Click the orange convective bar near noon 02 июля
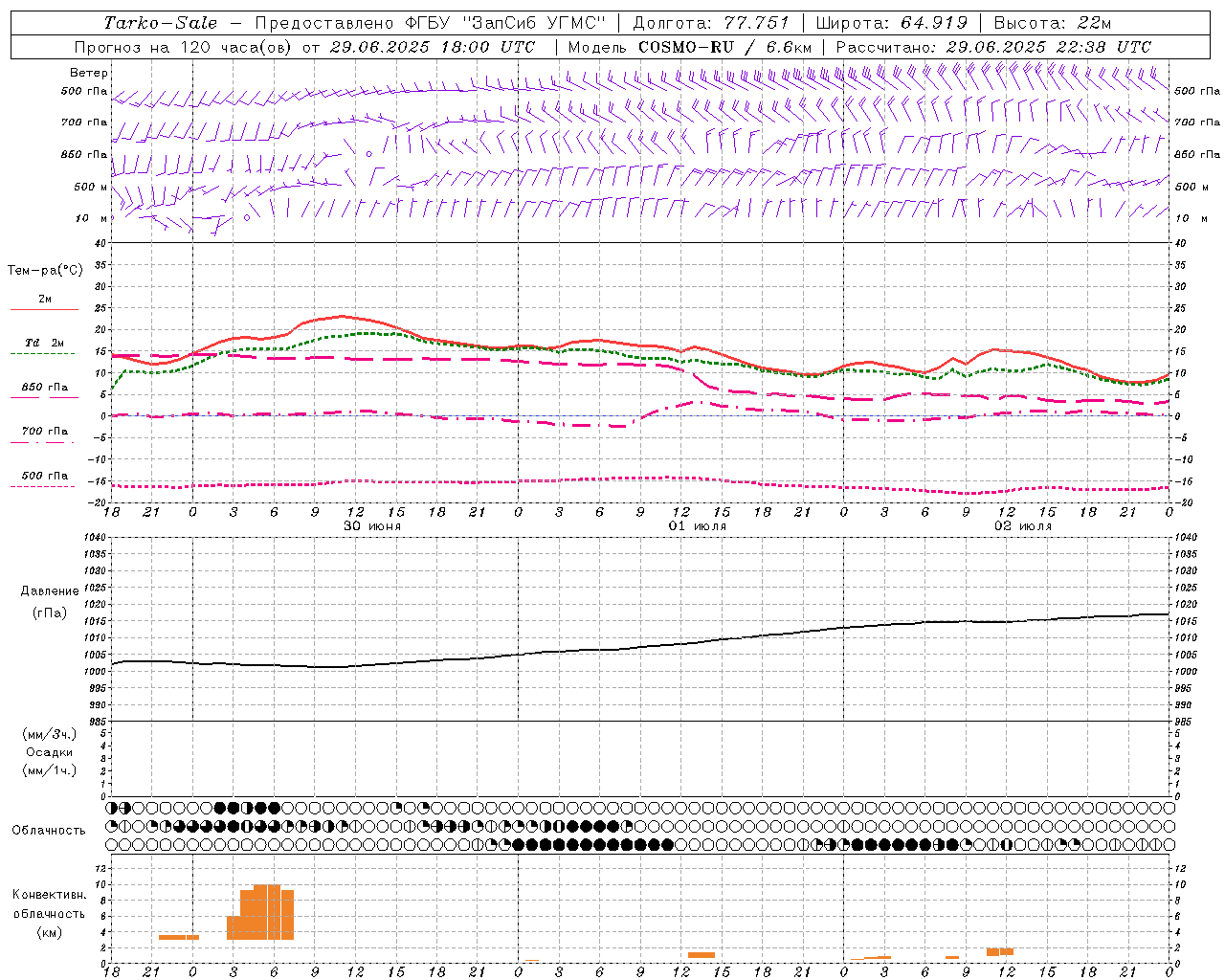This screenshot has width=1225, height=980. coord(1000,951)
